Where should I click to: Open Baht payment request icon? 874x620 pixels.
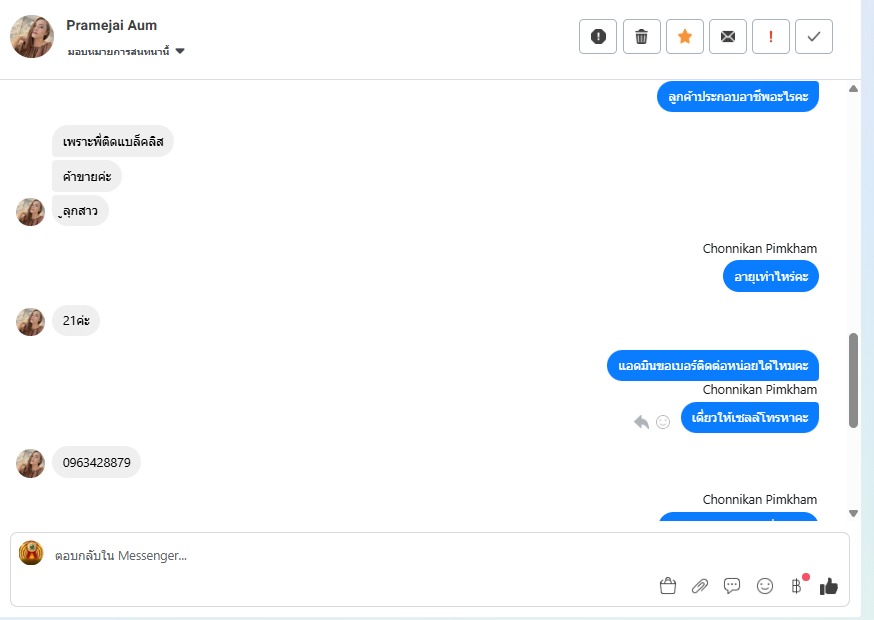[x=797, y=586]
